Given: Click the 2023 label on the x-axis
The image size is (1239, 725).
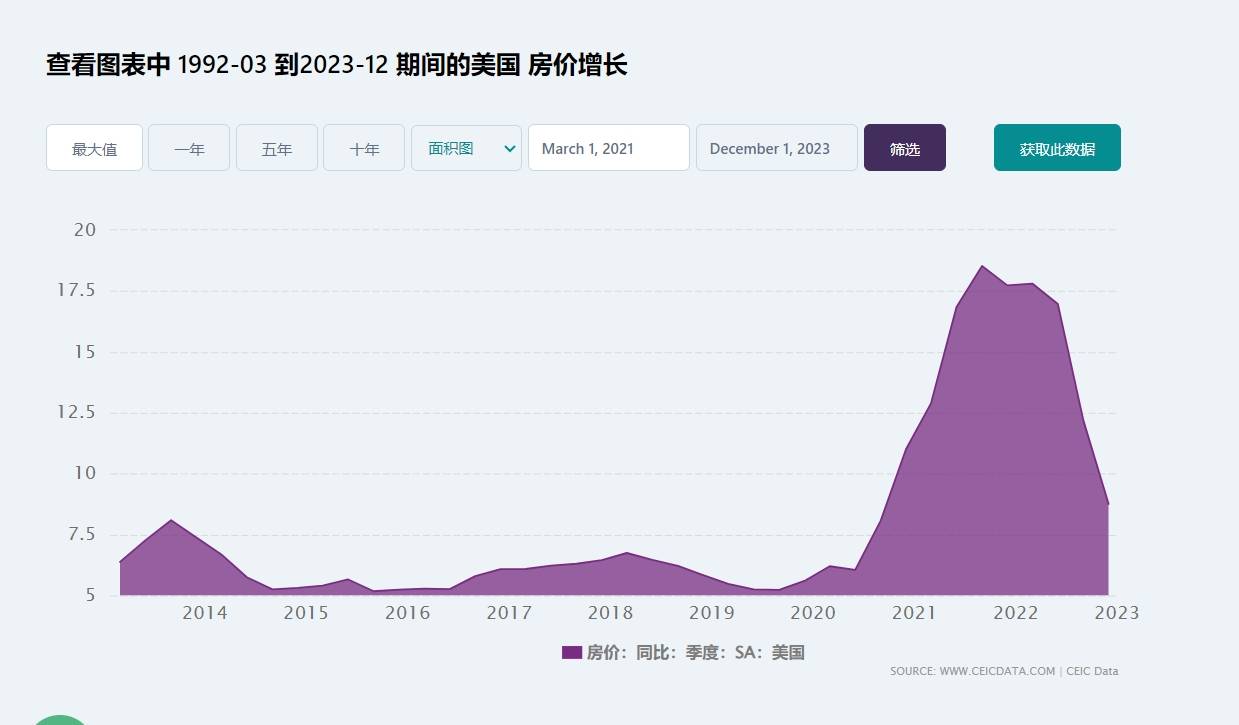Looking at the screenshot, I should click(x=1116, y=613).
